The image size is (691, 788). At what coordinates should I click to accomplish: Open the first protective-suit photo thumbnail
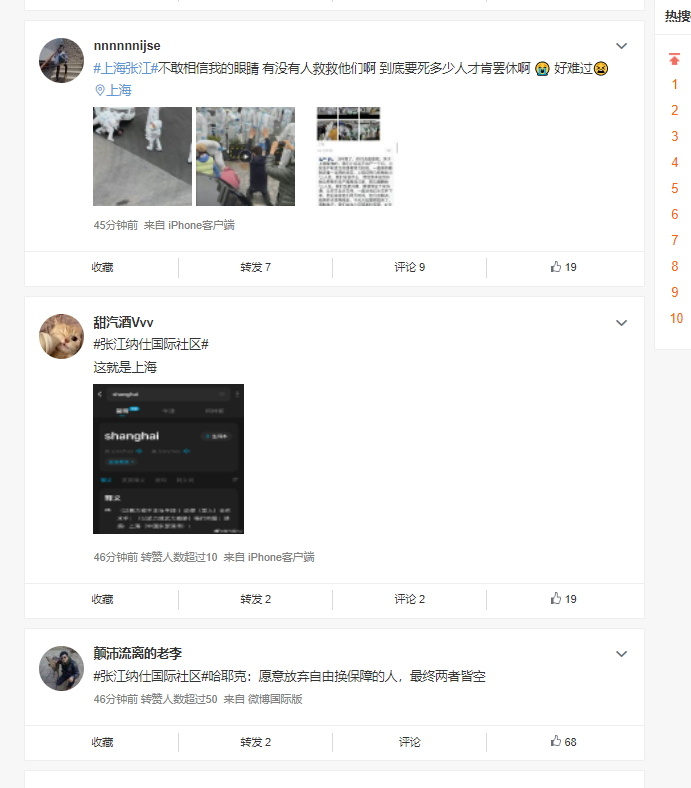pyautogui.click(x=142, y=156)
